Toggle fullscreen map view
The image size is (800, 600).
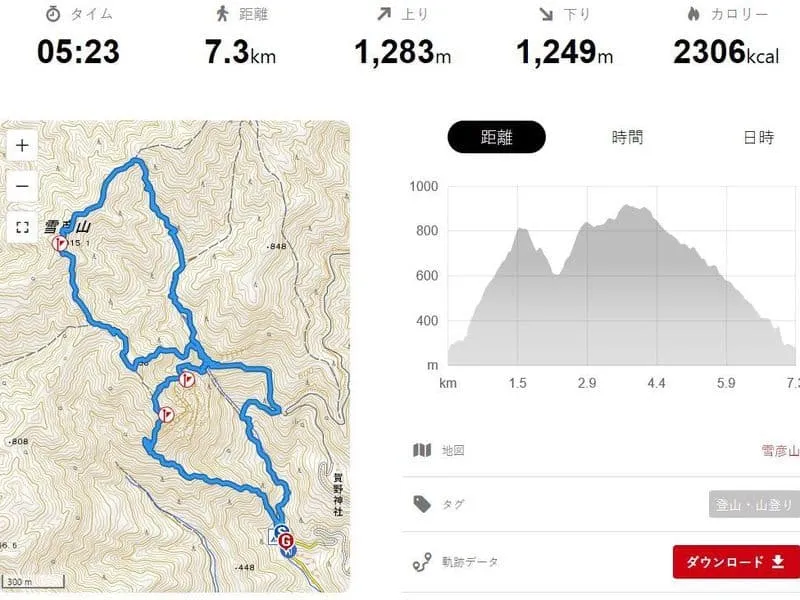tap(22, 226)
